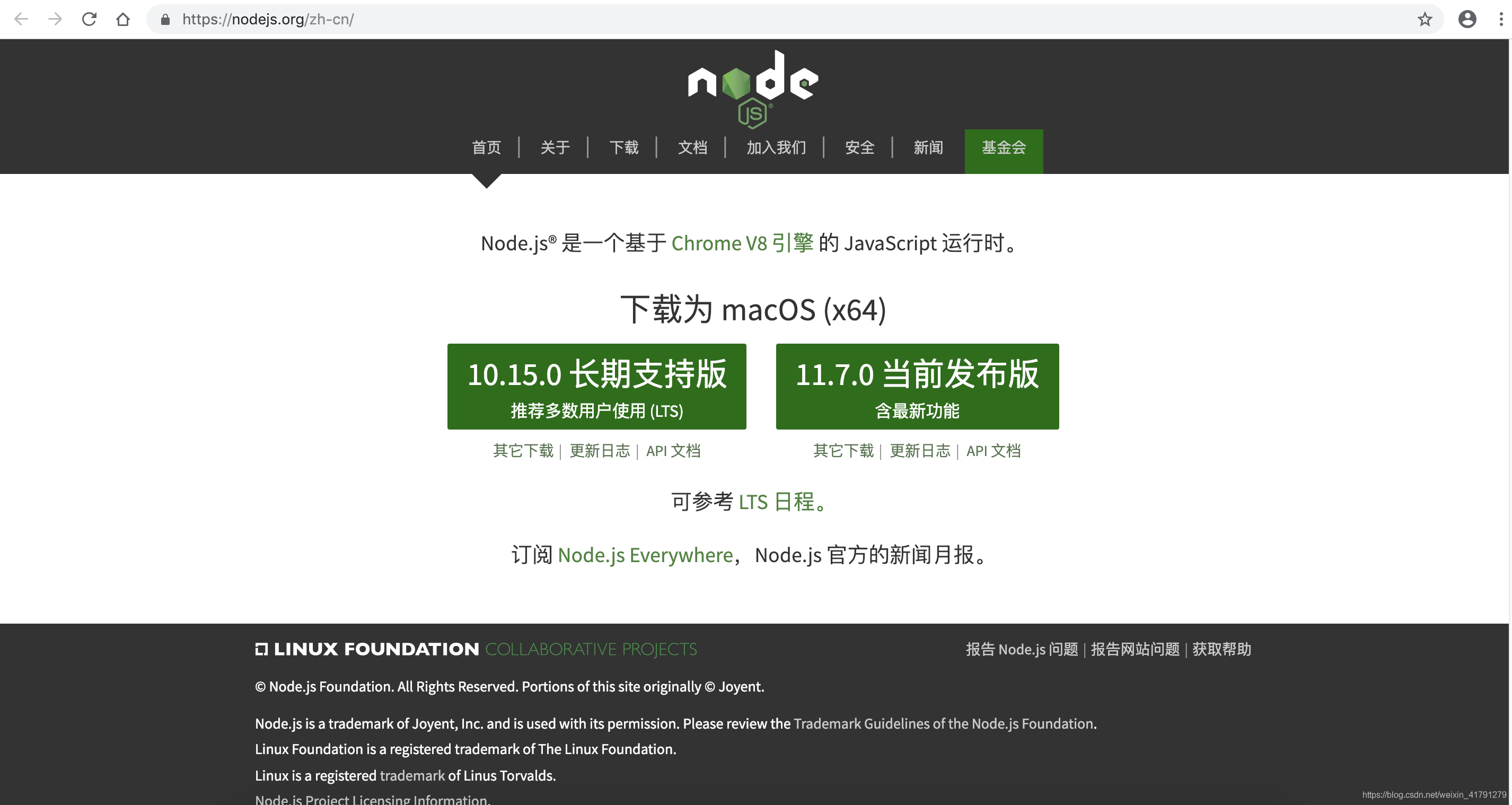Screen dimensions: 1512x805
Task: Open Trademark Guidelines of the Node.js Foundation
Action: [943, 723]
